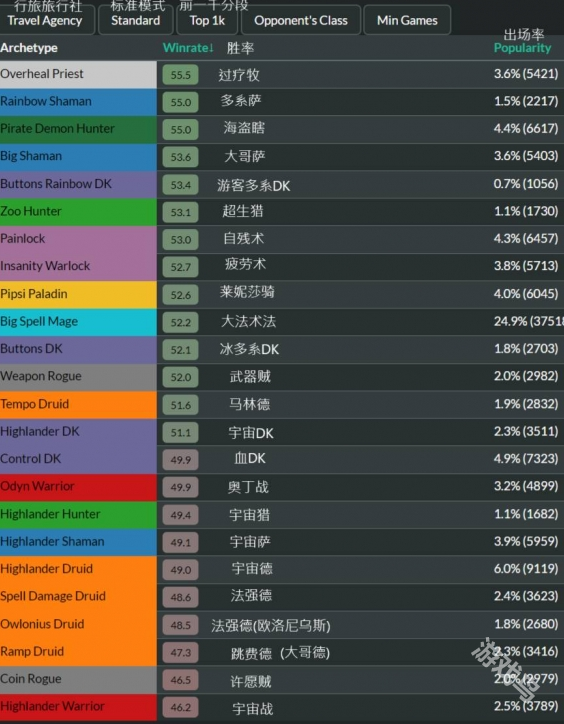The width and height of the screenshot is (564, 724).
Task: Click the 49.0 winrate badge
Action: 181,570
